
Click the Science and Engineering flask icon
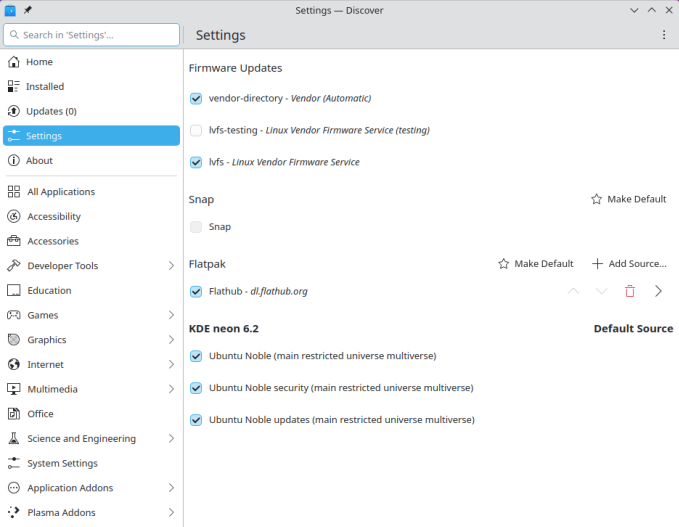(14, 439)
